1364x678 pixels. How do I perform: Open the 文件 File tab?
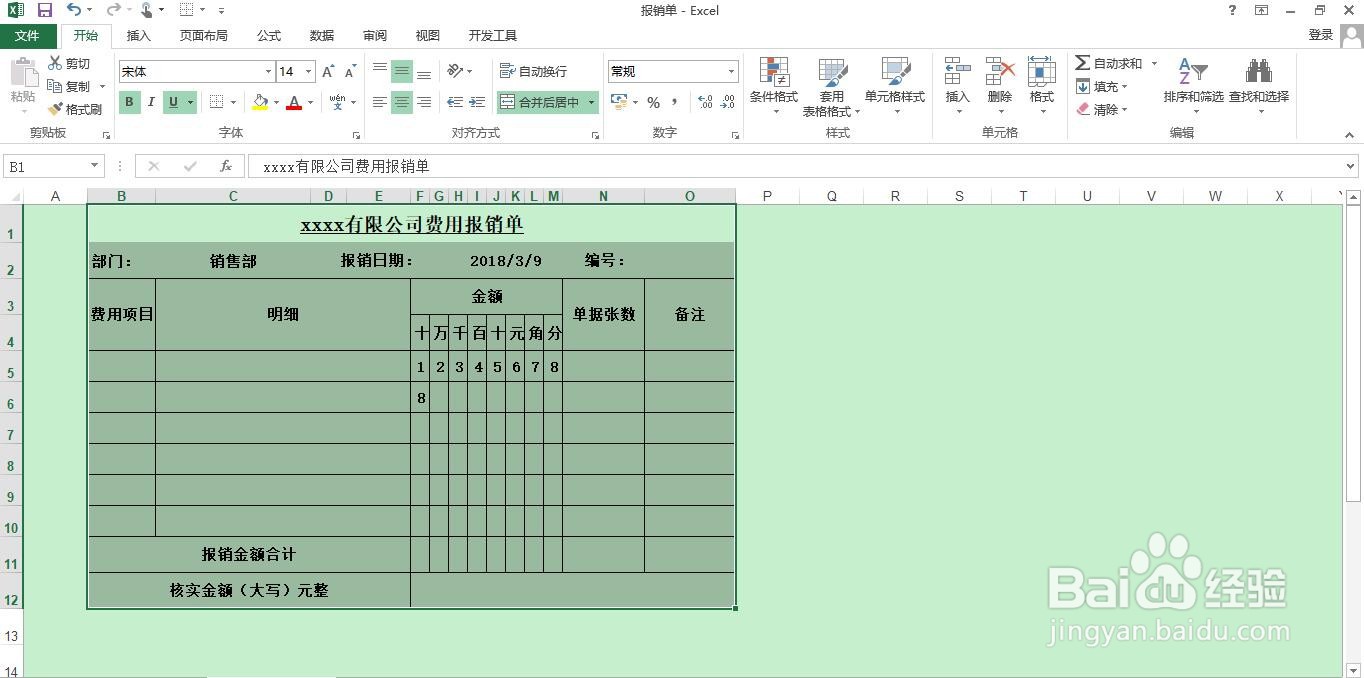coord(27,35)
